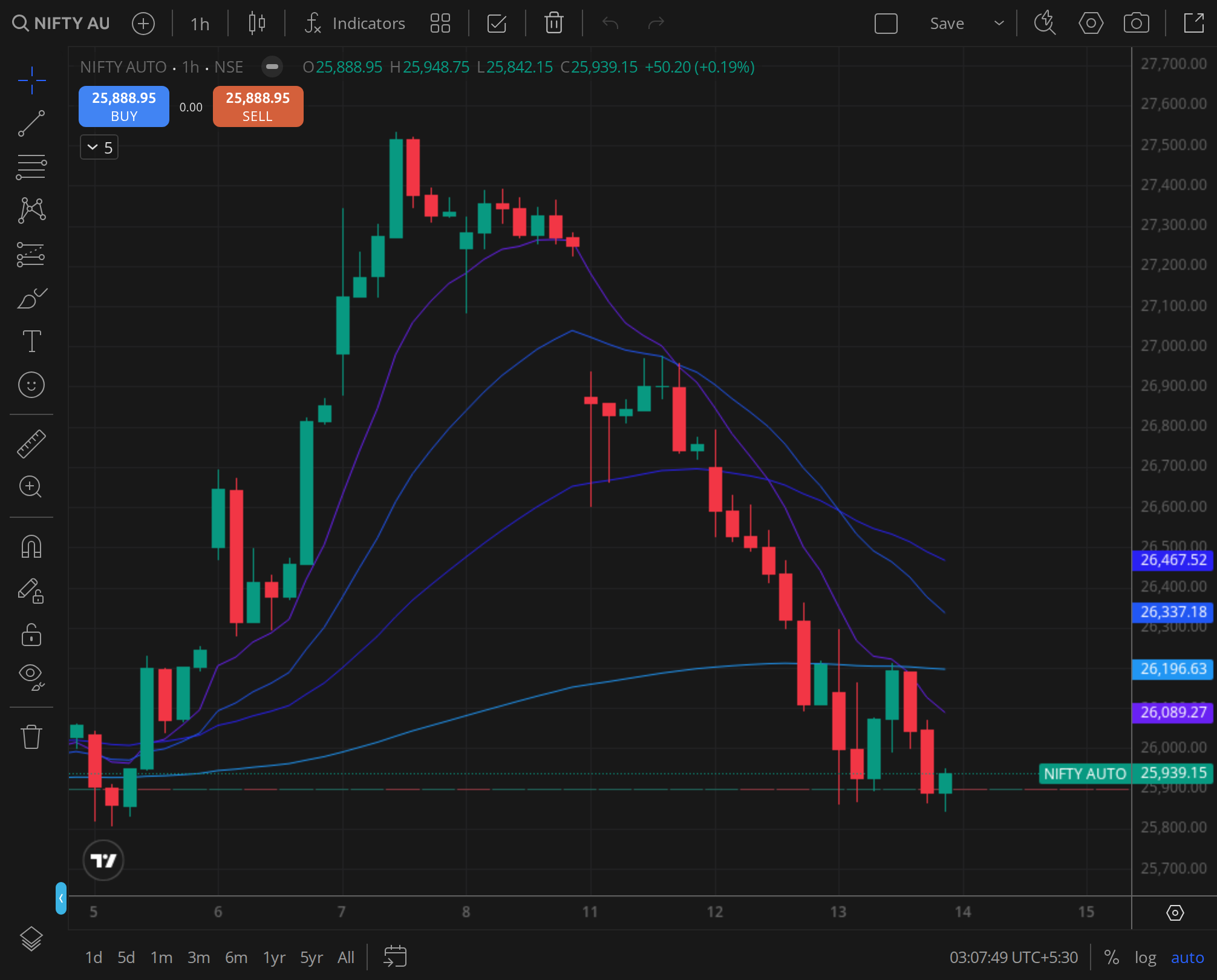This screenshot has height=980, width=1217.
Task: Set date range to 6m
Action: point(237,958)
